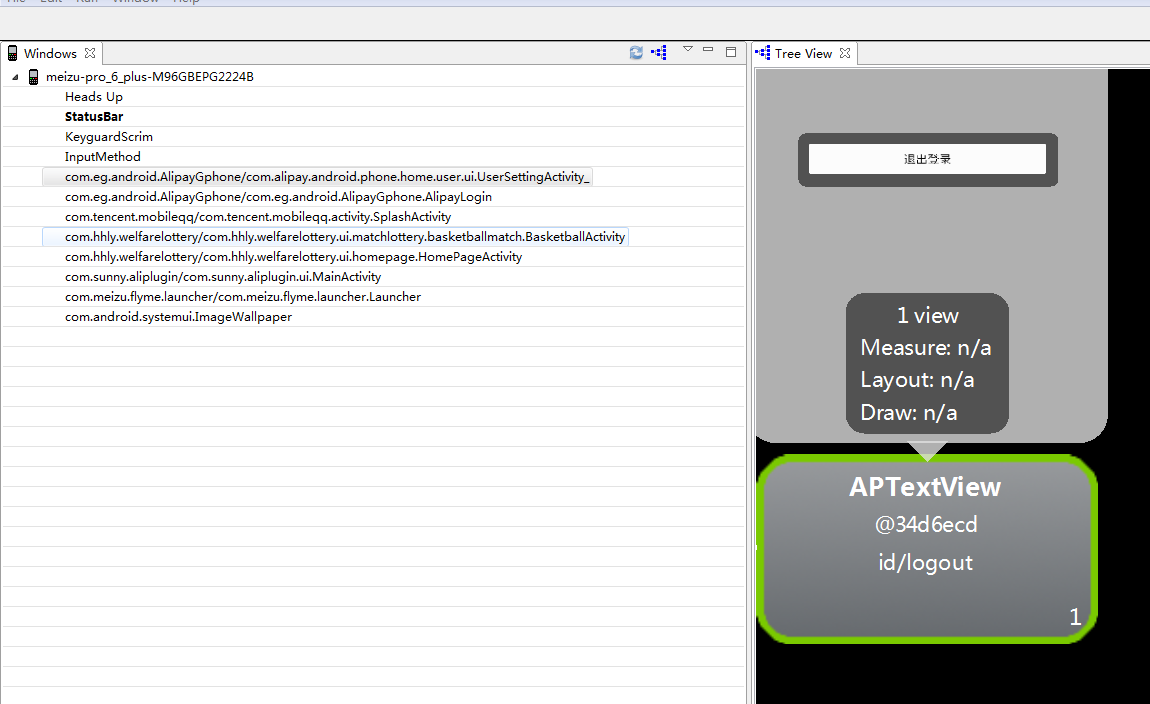This screenshot has height=704, width=1150.
Task: Select the mobileqq SplashActivity entry
Action: coord(257,217)
